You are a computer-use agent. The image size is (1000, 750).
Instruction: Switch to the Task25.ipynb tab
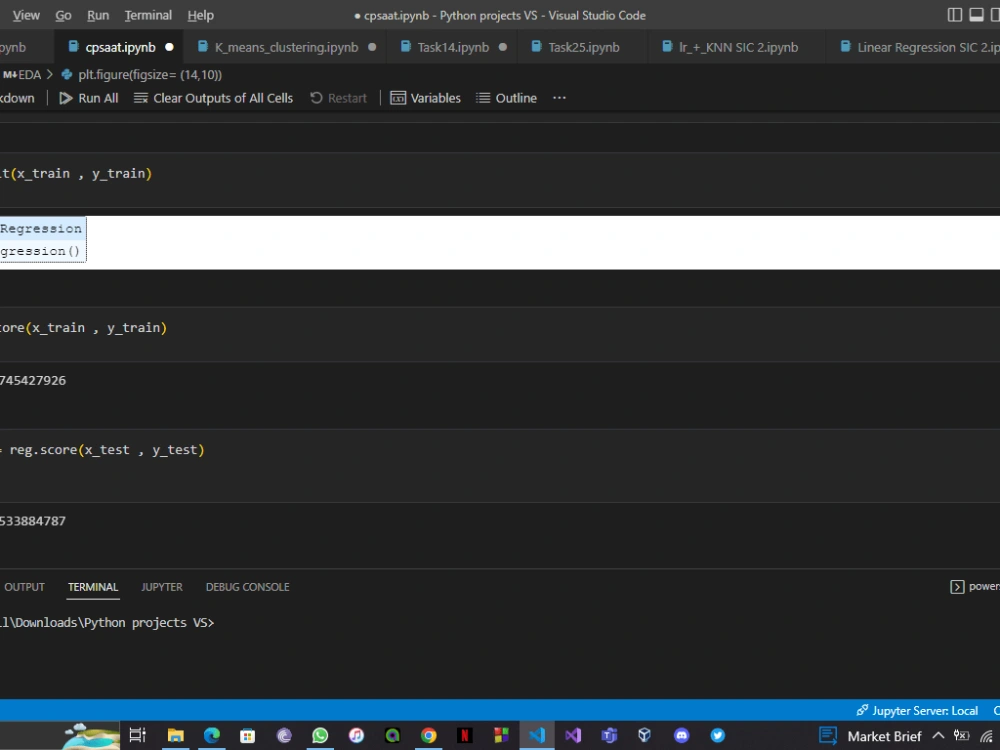[584, 47]
